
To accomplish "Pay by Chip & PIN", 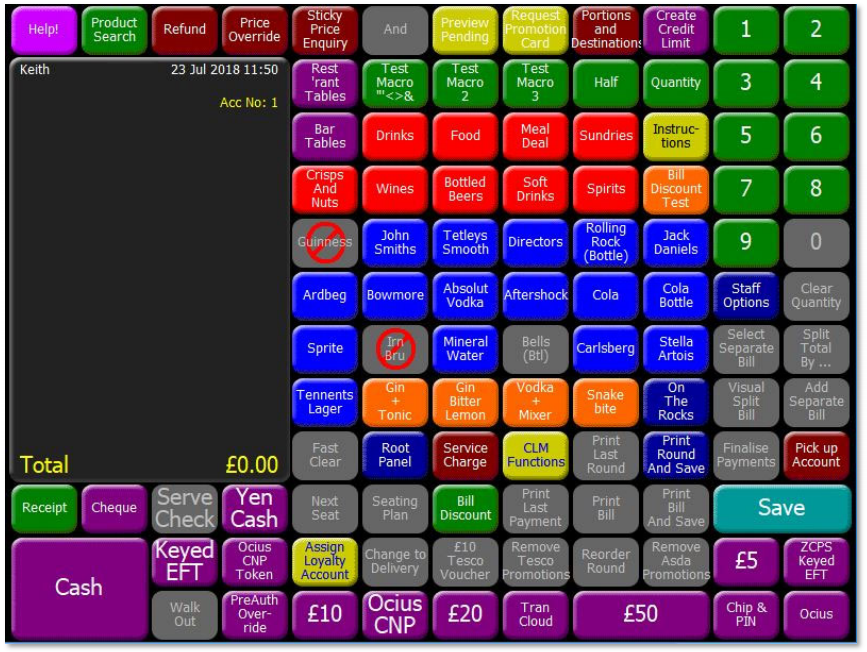I will (746, 614).
